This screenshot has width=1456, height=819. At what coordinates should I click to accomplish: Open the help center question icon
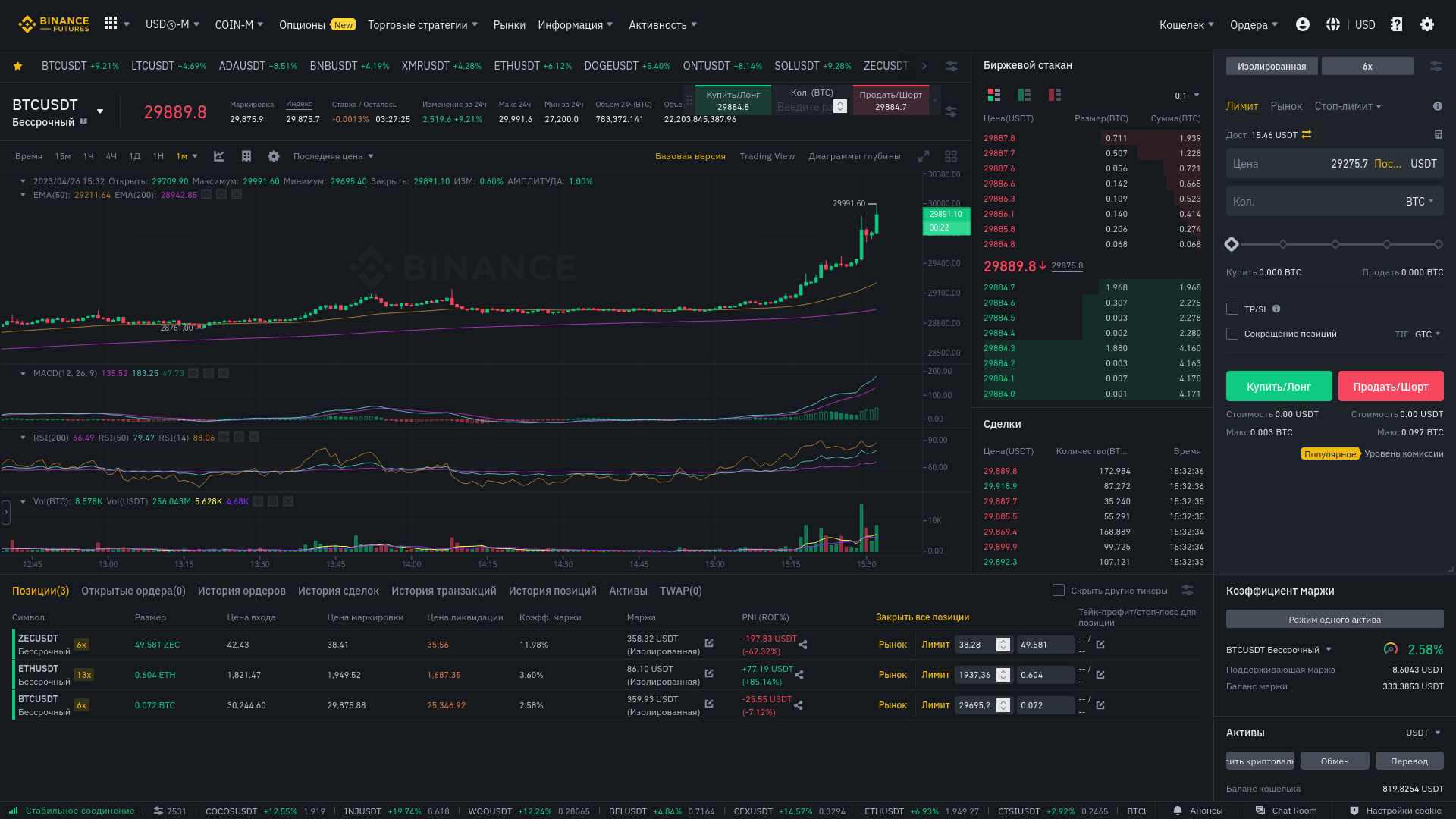pyautogui.click(x=1397, y=24)
